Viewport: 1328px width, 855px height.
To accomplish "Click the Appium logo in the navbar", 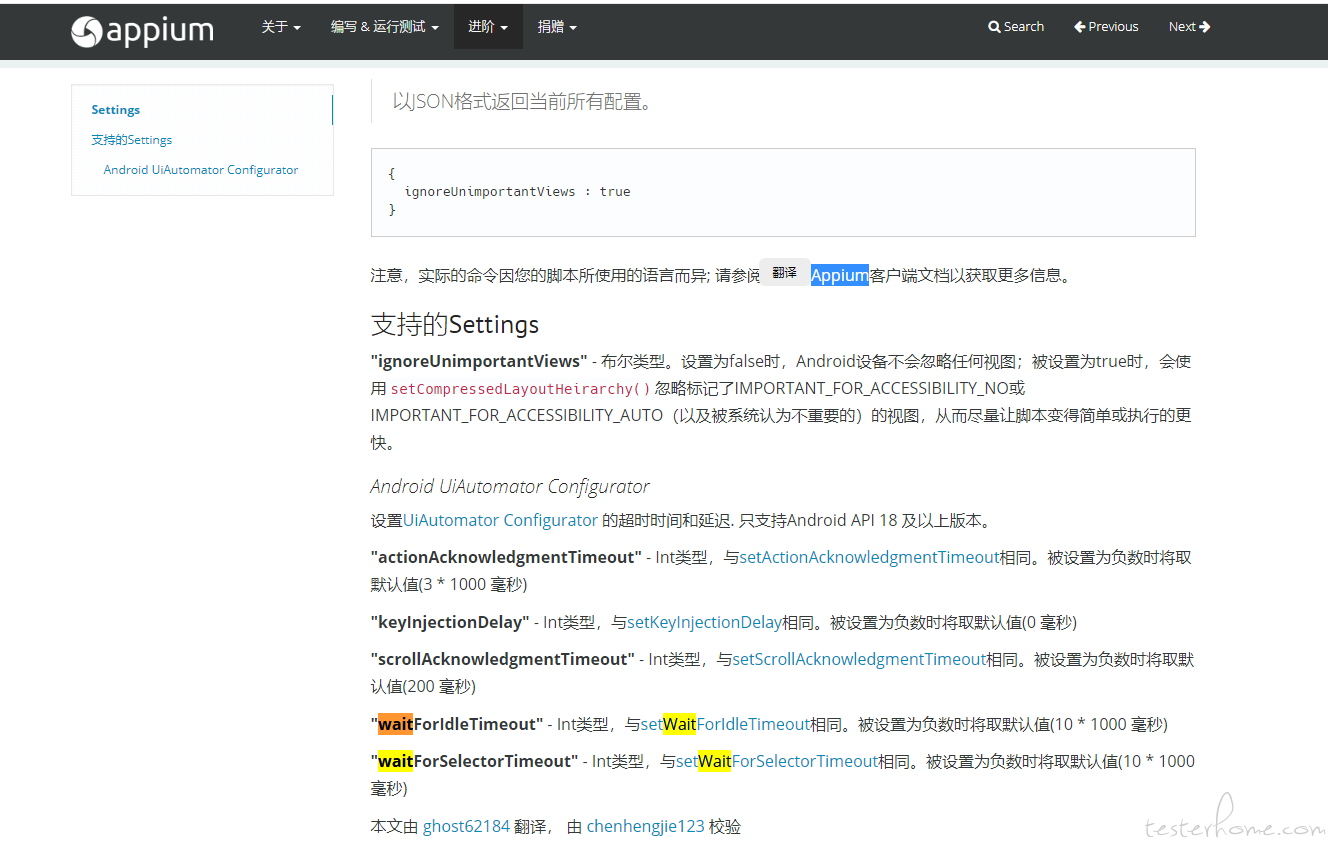I will coord(142,31).
